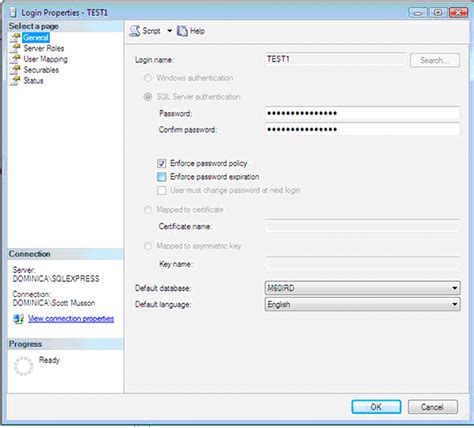This screenshot has height=428, width=474.
Task: Click the Confirm password field
Action: (x=362, y=129)
